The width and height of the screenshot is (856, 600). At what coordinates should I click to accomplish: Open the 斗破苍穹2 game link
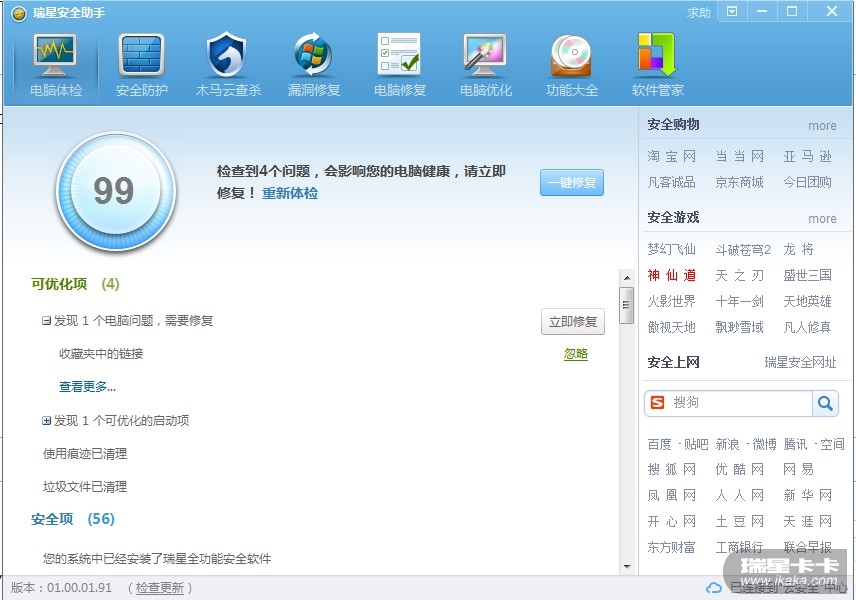pos(743,249)
